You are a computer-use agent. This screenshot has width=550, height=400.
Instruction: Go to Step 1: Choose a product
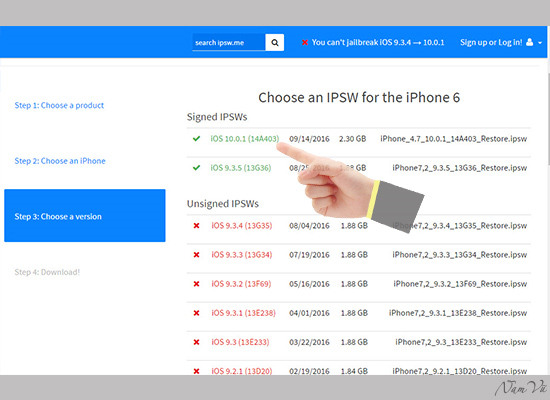[59, 105]
